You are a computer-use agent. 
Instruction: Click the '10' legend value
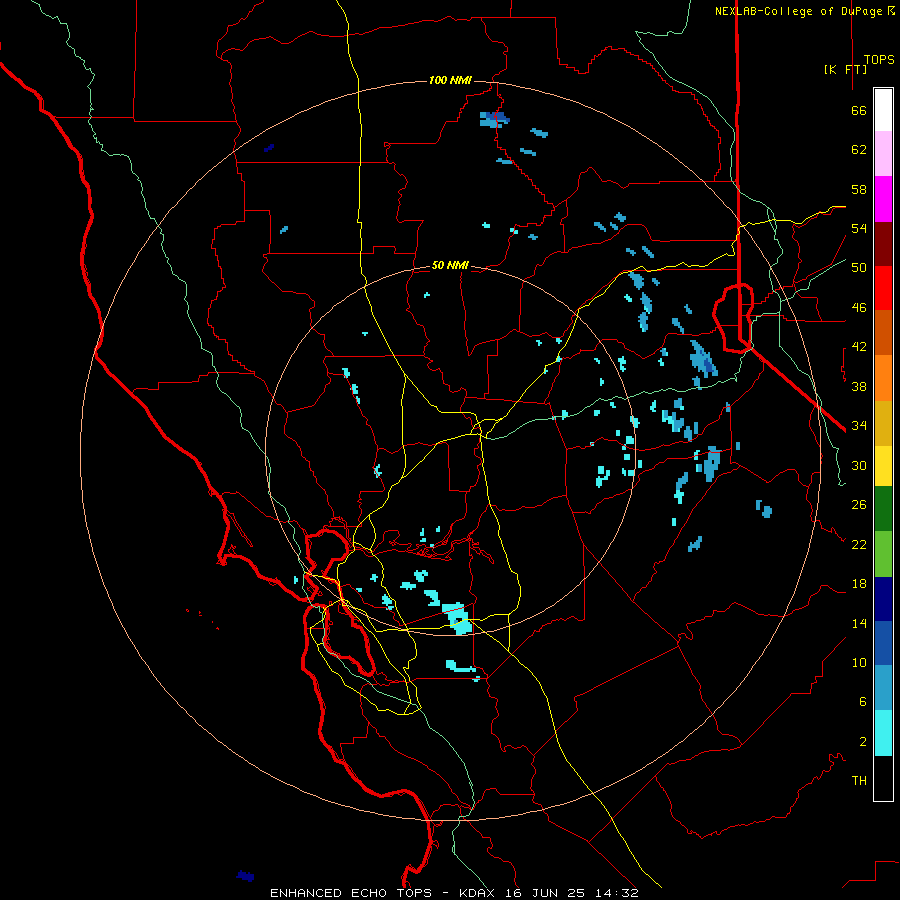(859, 662)
